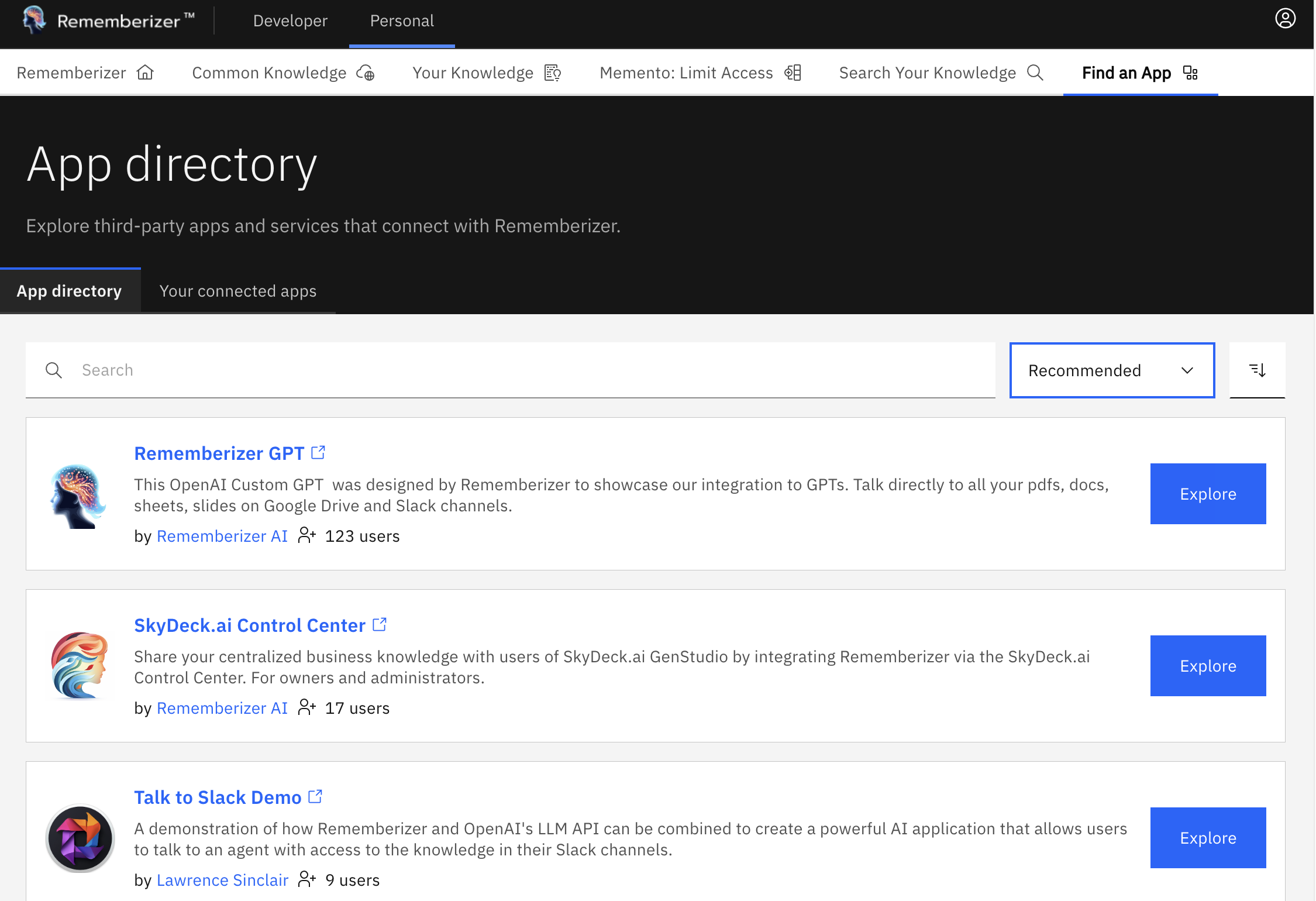Open the Lawrence Sinclair profile link
This screenshot has width=1316, height=901.
pos(222,879)
